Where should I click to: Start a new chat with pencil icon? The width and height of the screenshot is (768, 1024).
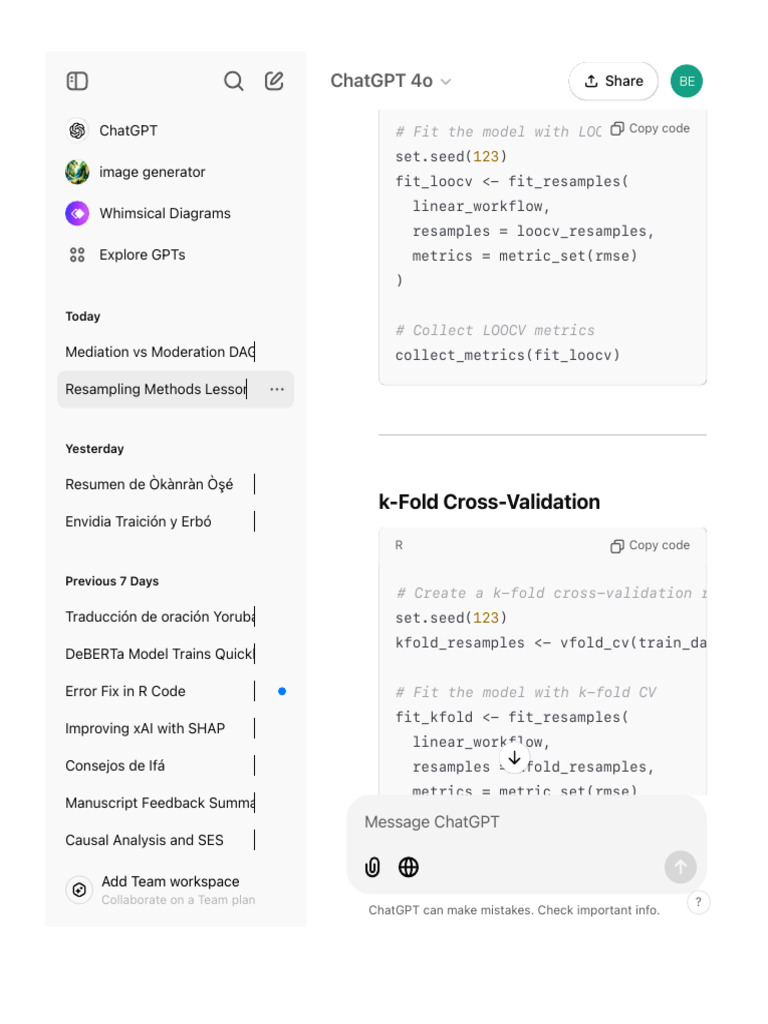coord(274,81)
